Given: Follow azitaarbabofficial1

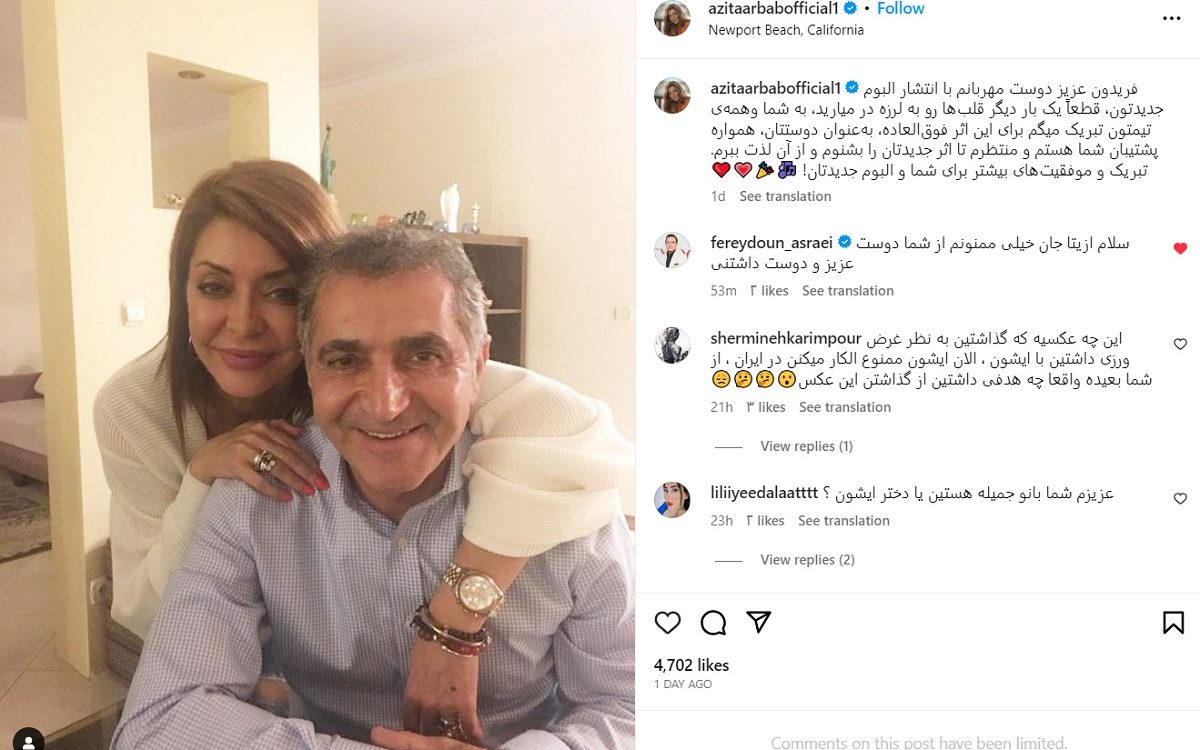Looking at the screenshot, I should 901,9.
